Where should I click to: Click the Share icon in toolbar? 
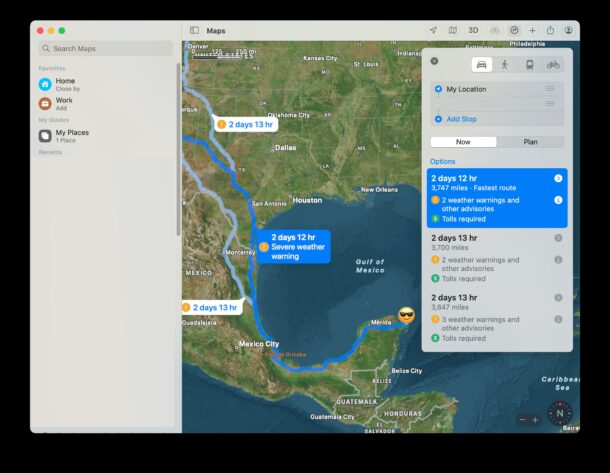point(550,31)
